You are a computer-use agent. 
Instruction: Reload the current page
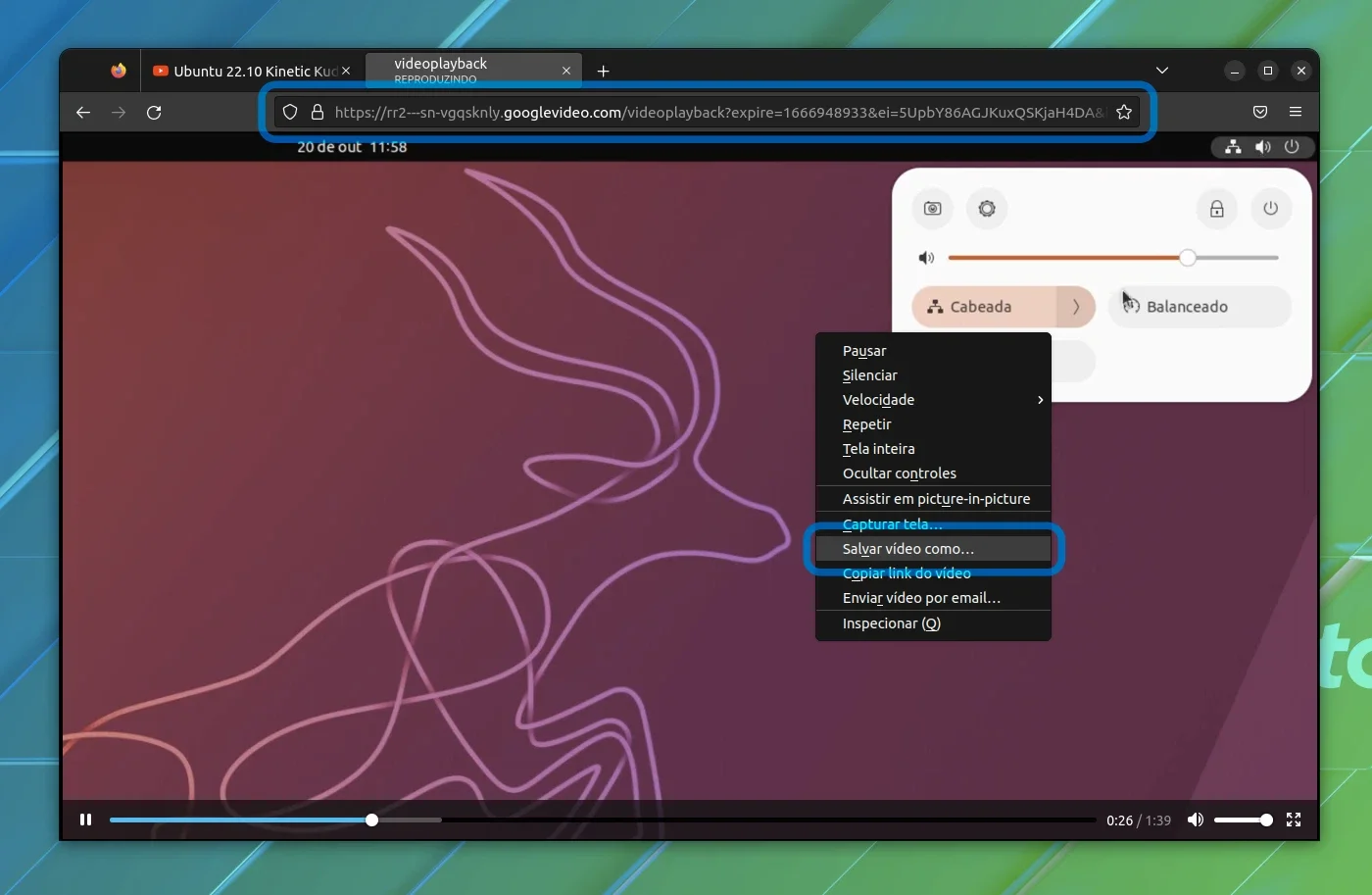tap(154, 113)
